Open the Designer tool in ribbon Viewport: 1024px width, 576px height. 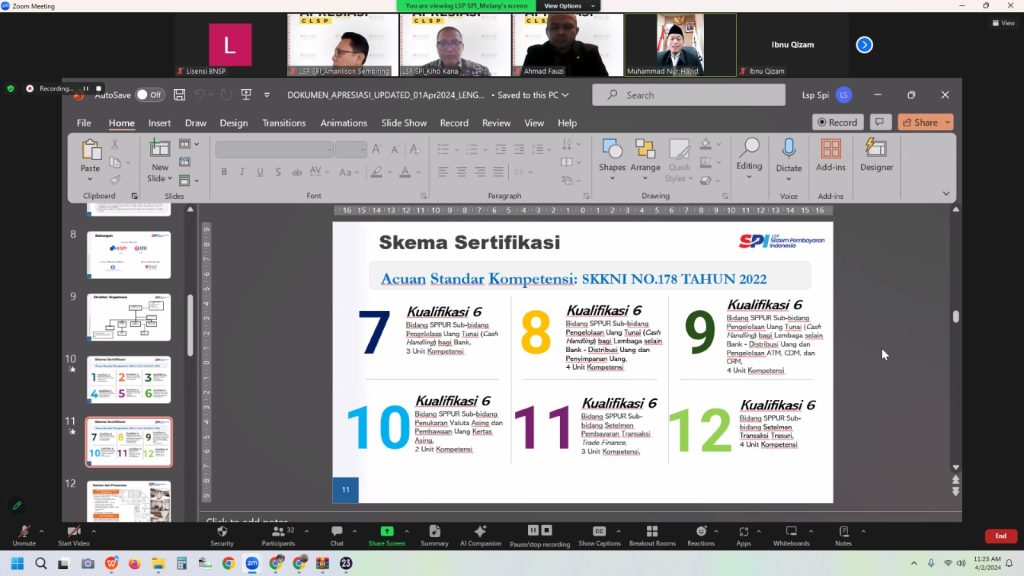(876, 155)
